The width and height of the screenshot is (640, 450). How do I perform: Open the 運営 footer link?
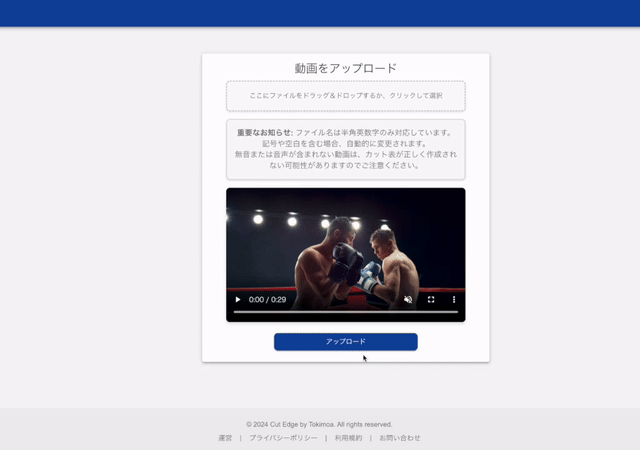(225, 438)
